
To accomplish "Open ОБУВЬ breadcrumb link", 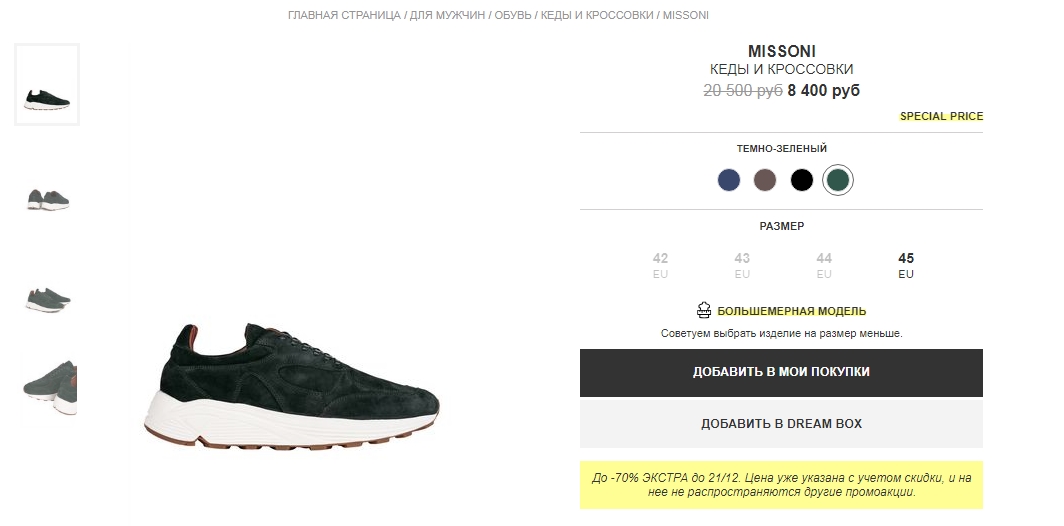I will click(512, 15).
